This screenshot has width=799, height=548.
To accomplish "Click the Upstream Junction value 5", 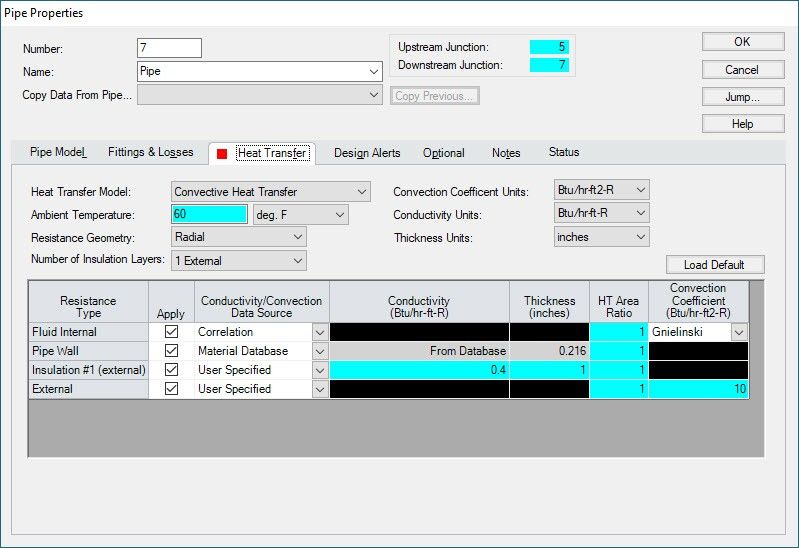I will (549, 47).
